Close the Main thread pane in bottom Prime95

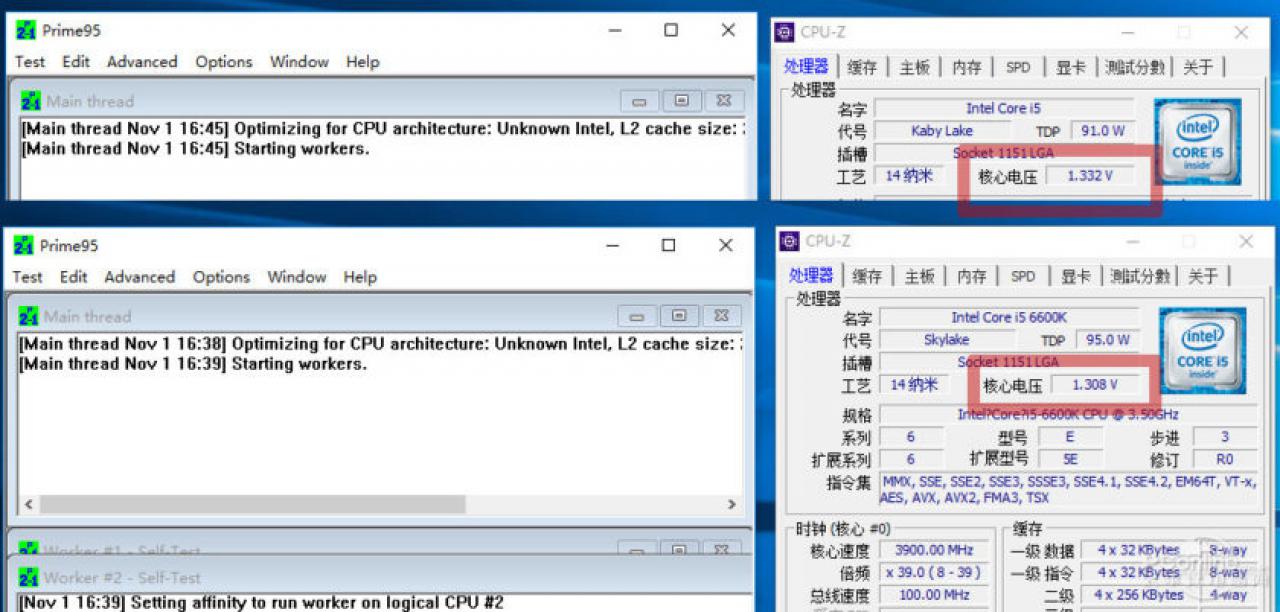(721, 316)
